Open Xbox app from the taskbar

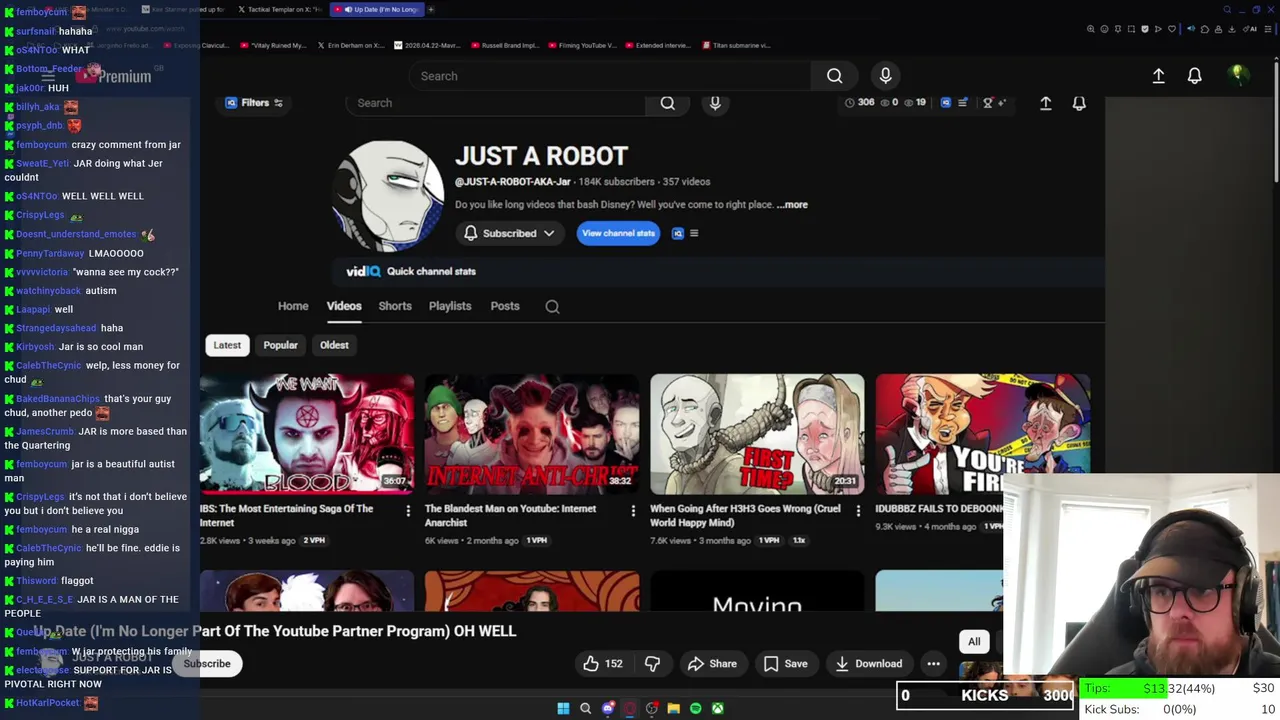point(717,709)
